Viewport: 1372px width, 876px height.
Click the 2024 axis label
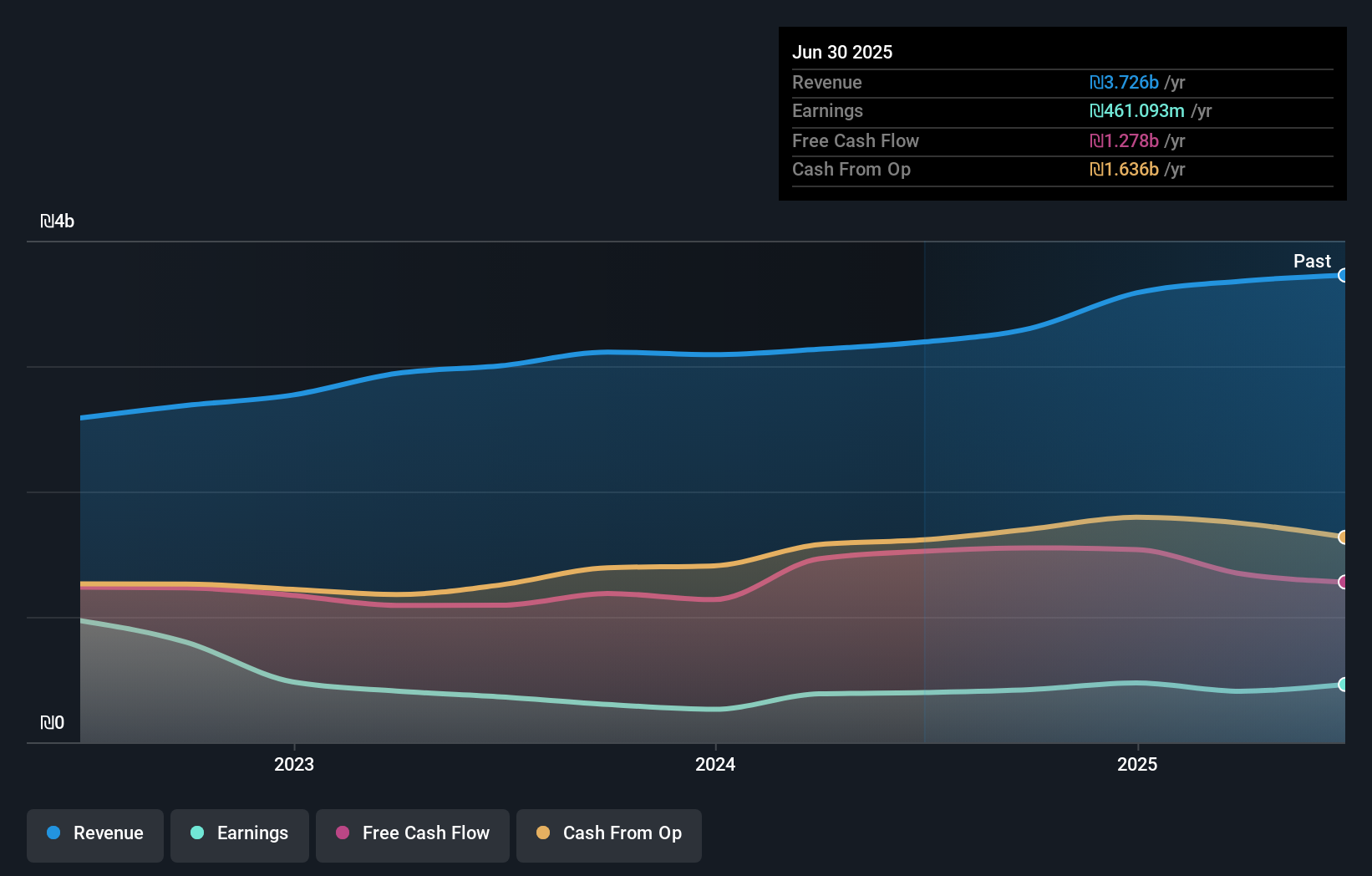pyautogui.click(x=715, y=764)
